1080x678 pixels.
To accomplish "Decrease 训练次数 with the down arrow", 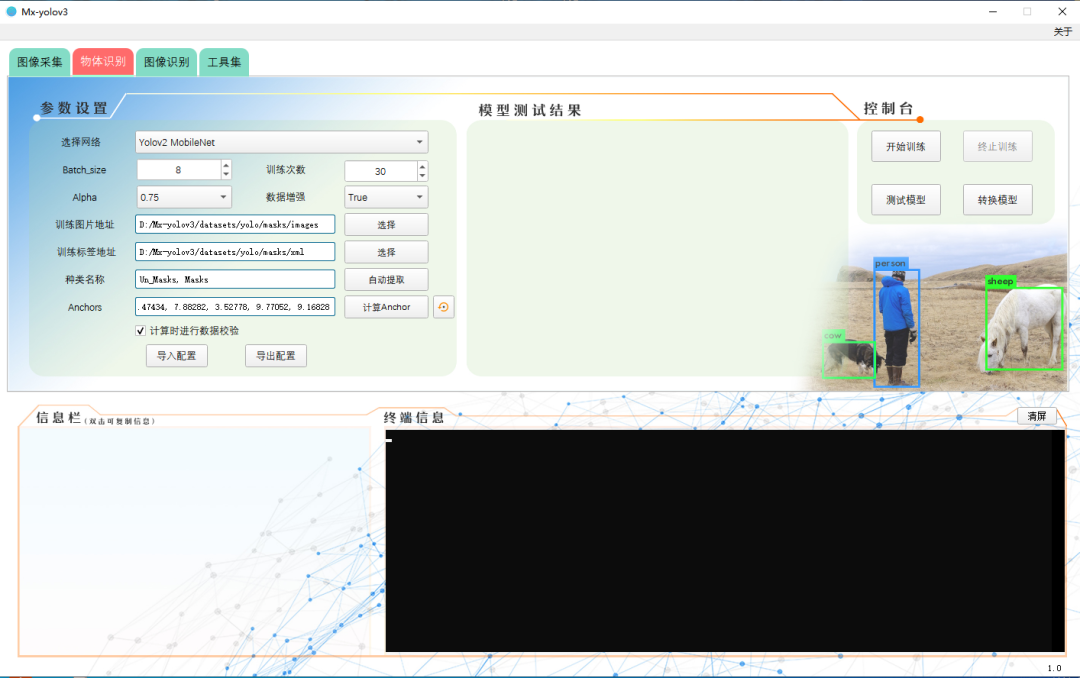I will [422, 176].
